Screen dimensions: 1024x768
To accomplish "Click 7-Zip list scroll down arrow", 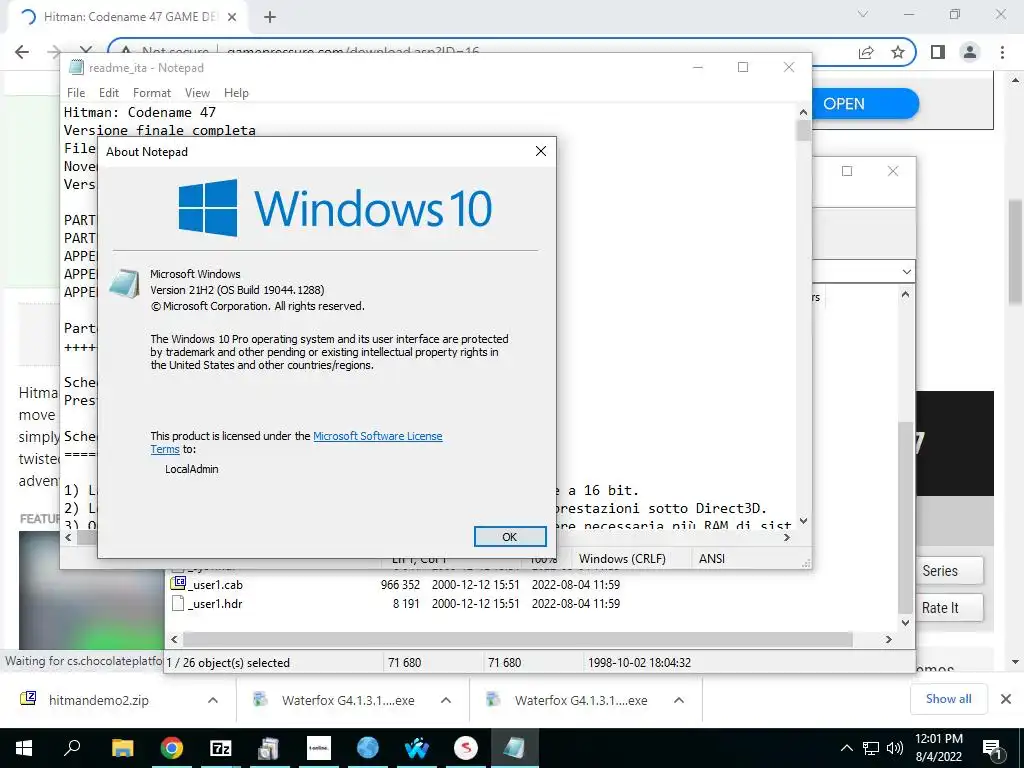I will point(905,623).
